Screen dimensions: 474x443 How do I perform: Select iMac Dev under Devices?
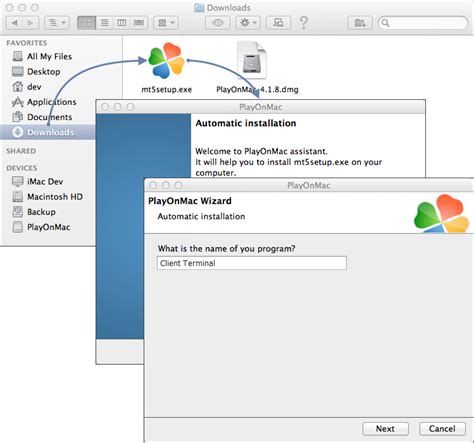45,182
